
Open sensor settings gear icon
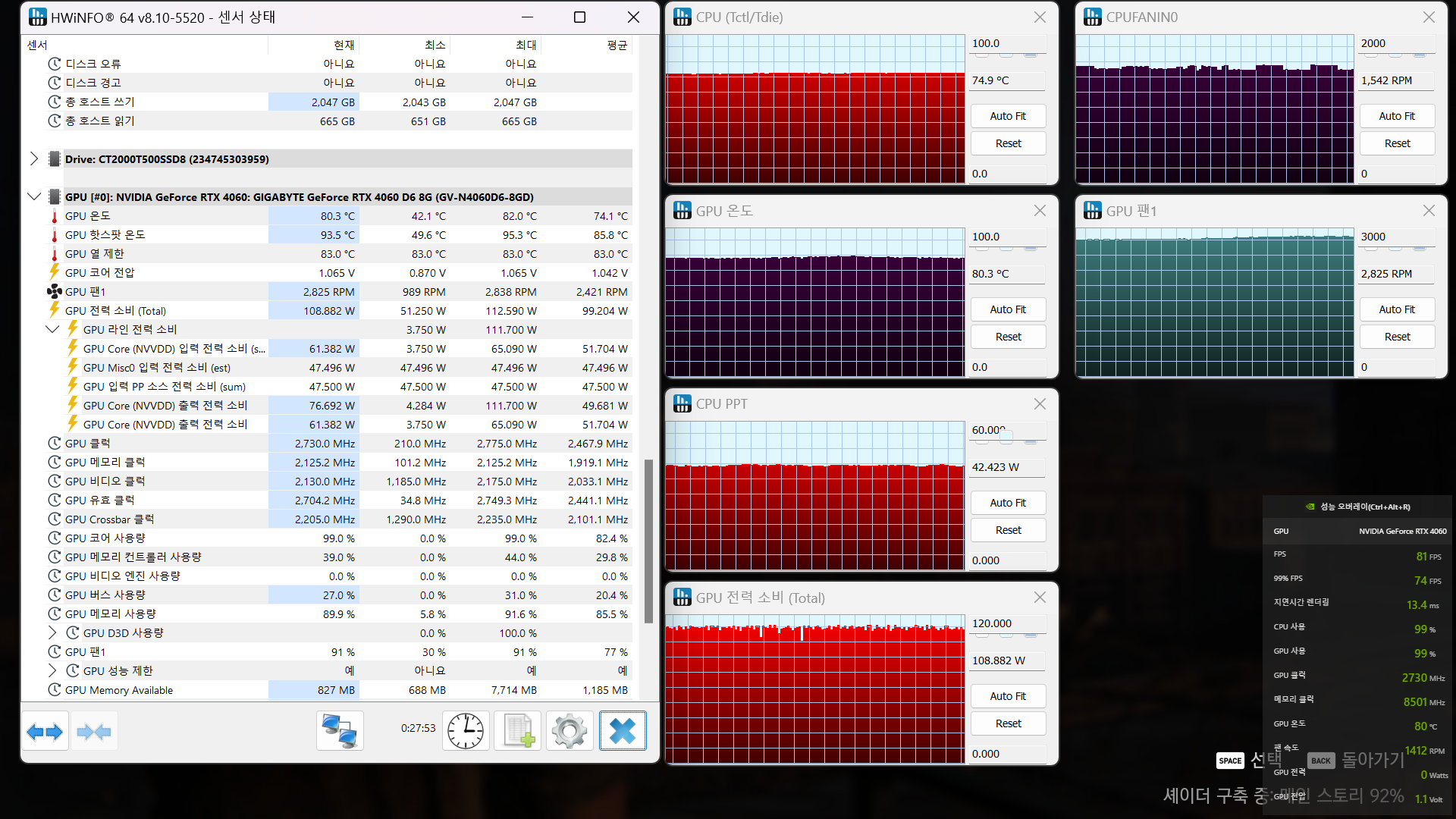(x=570, y=732)
